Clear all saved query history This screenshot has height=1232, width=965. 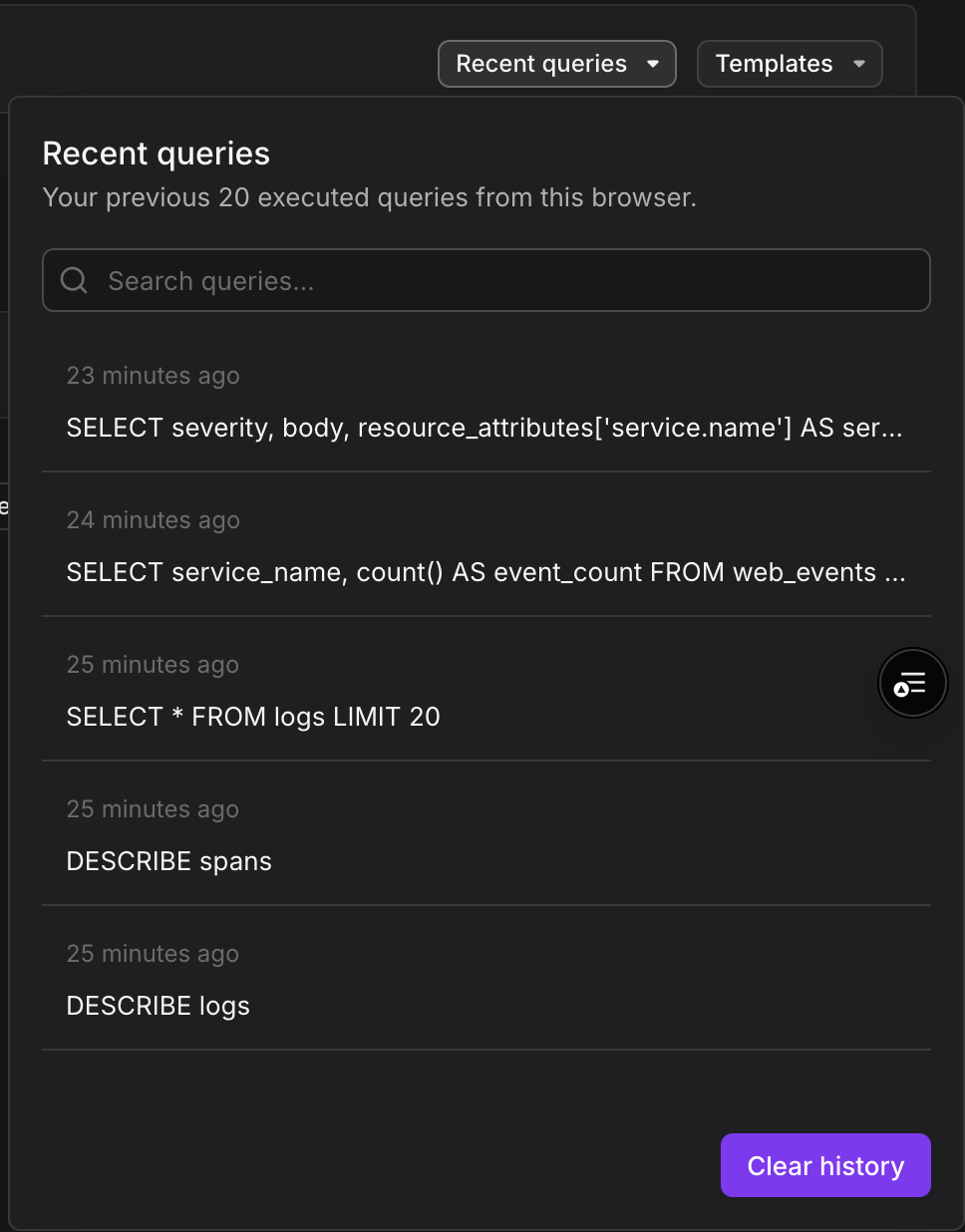pos(824,1164)
